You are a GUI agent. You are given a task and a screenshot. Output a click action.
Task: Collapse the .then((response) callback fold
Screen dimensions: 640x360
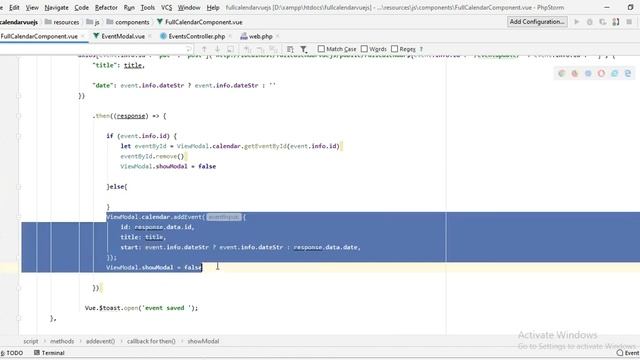click(x=18, y=116)
